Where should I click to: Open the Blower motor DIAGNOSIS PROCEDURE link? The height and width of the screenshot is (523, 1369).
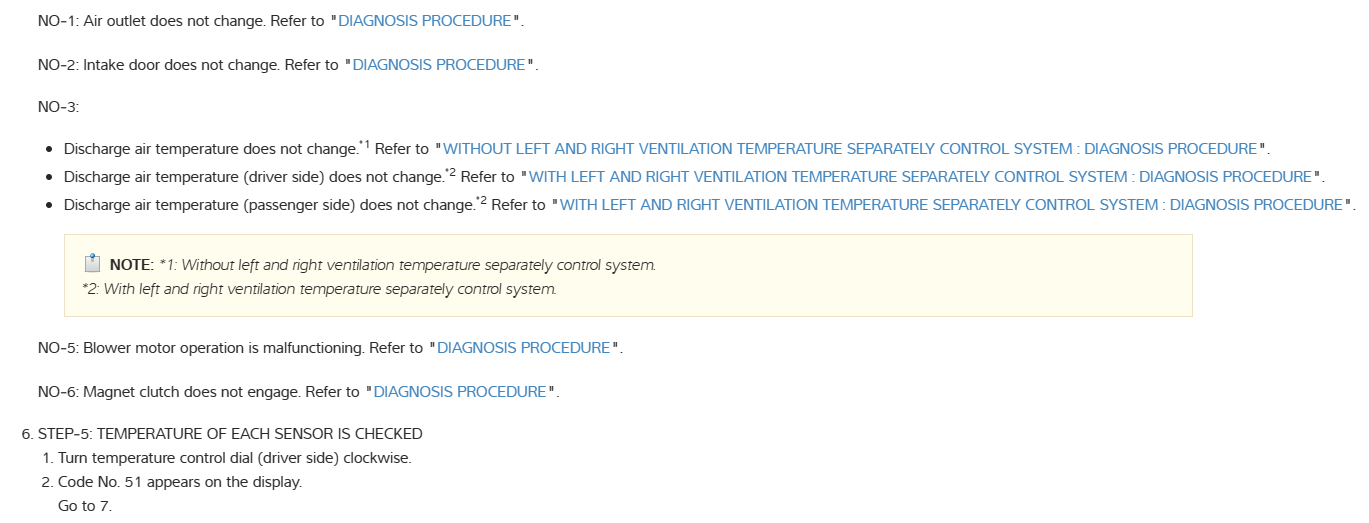coord(523,348)
